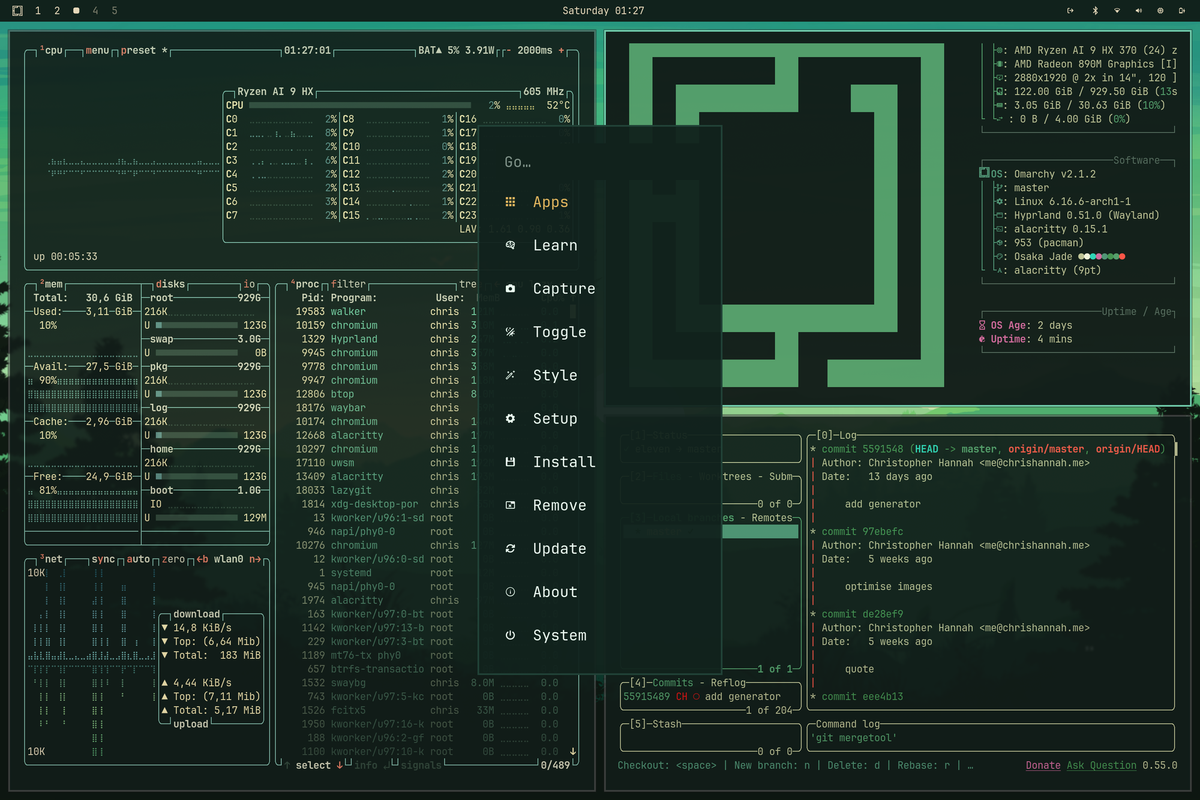Focus the [0]-Log panel in lazygit
1200x800 pixels.
[x=991, y=572]
